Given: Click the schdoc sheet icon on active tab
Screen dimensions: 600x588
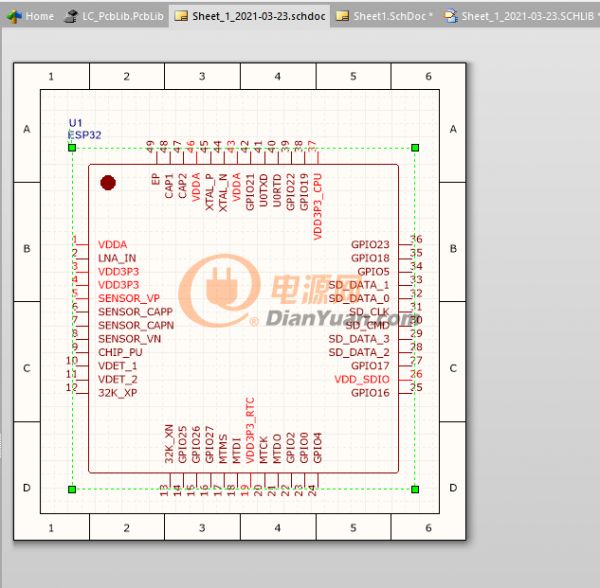Looking at the screenshot, I should (181, 16).
